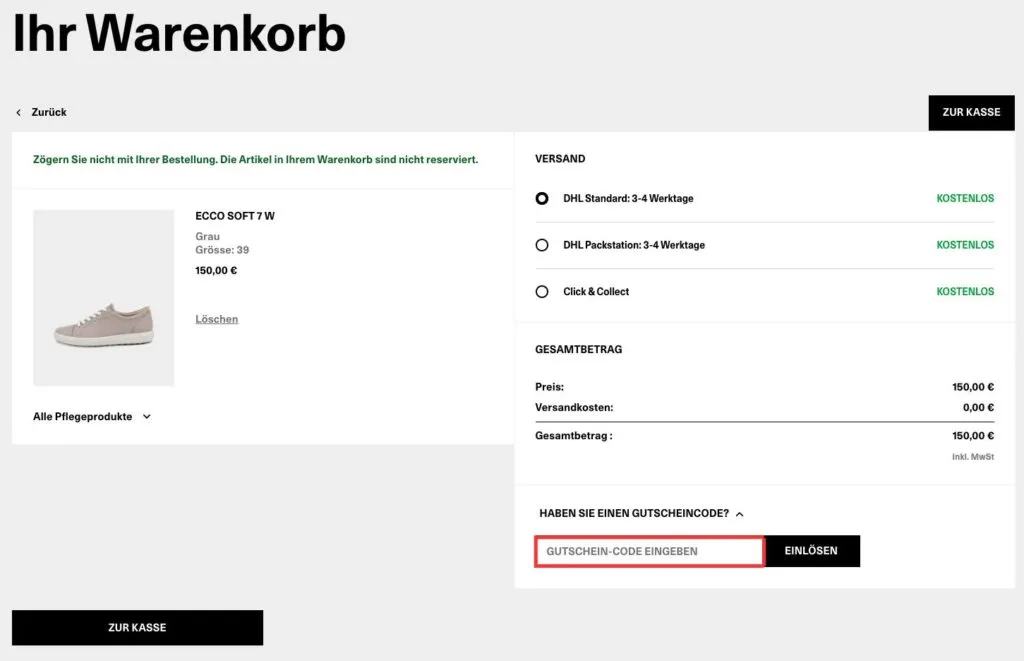The height and width of the screenshot is (661, 1024).
Task: Expand the Alle Pflegeprodukte section
Action: [x=92, y=417]
